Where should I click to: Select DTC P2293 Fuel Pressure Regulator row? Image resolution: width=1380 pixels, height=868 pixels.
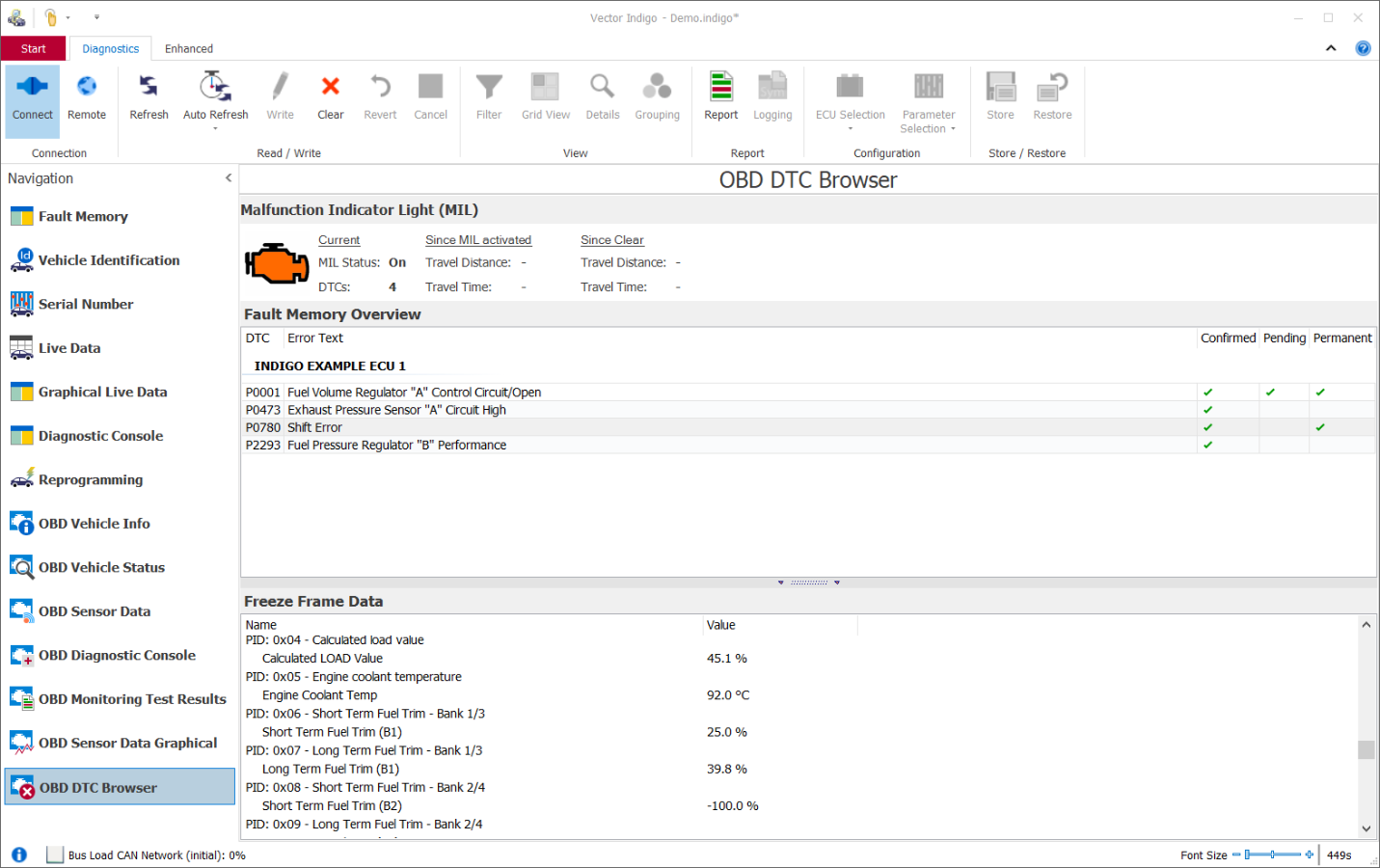[808, 445]
